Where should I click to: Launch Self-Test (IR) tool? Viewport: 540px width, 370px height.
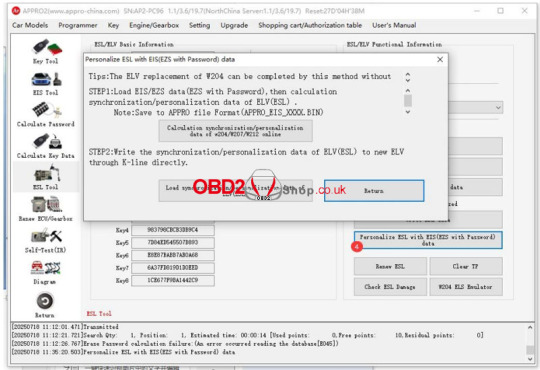click(46, 240)
